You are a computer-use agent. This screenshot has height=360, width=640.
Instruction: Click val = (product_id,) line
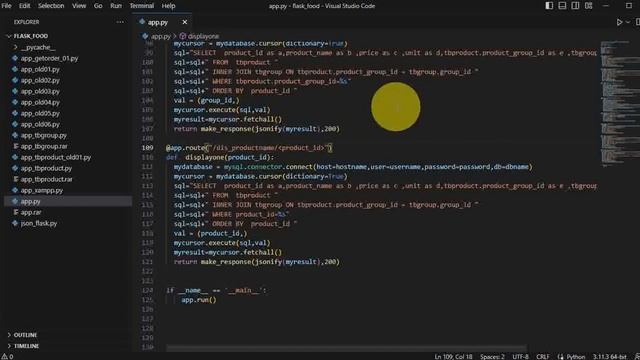click(x=210, y=233)
